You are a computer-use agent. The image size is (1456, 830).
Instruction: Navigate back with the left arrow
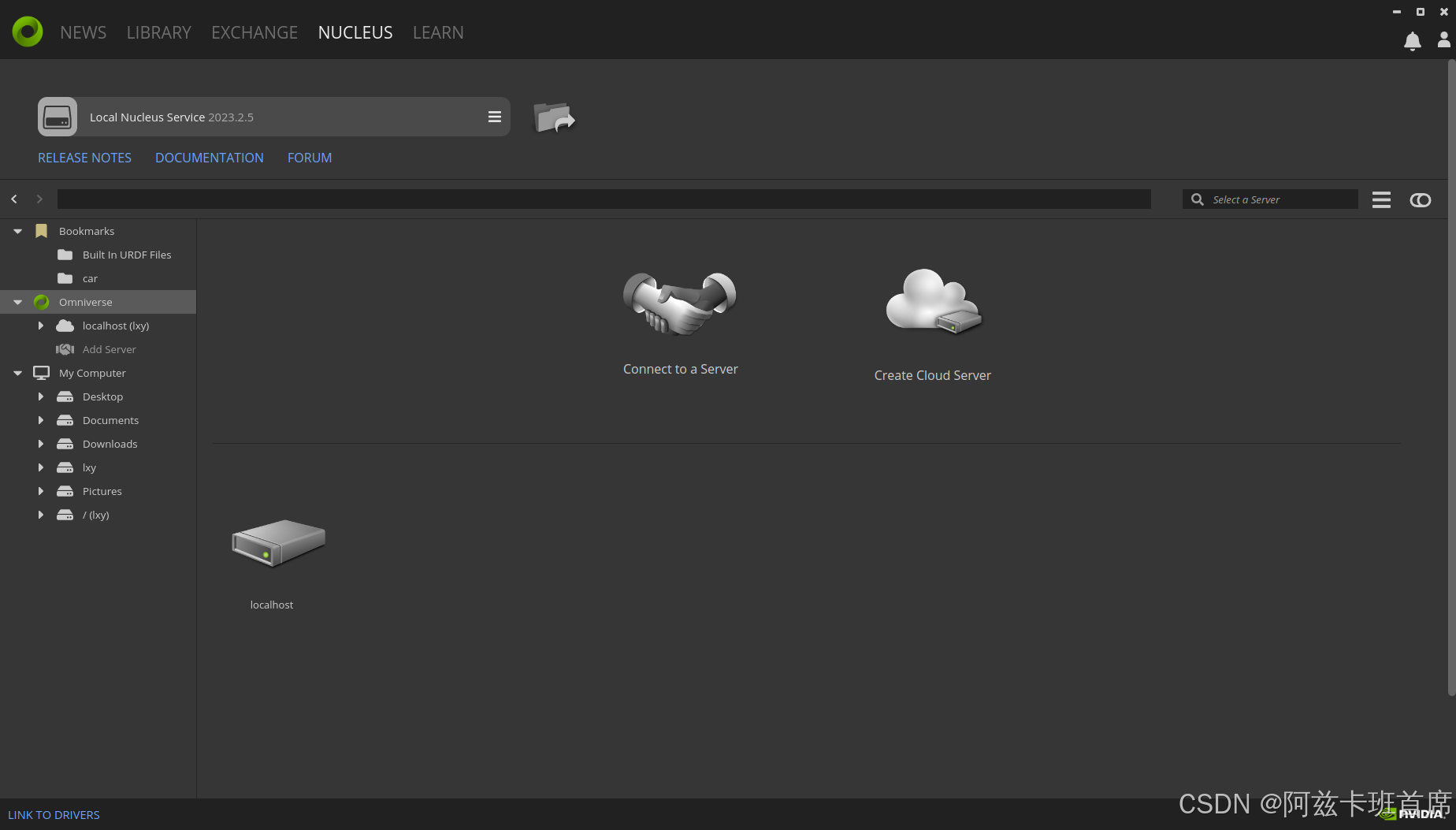pyautogui.click(x=14, y=199)
